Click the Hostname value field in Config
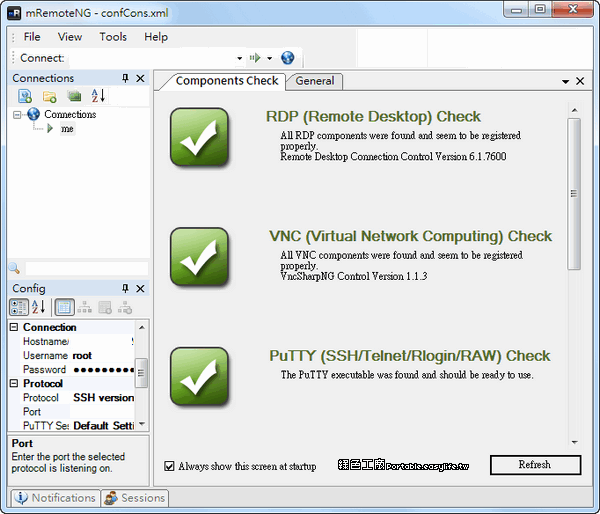Viewport: 600px width, 514px height. pyautogui.click(x=102, y=341)
